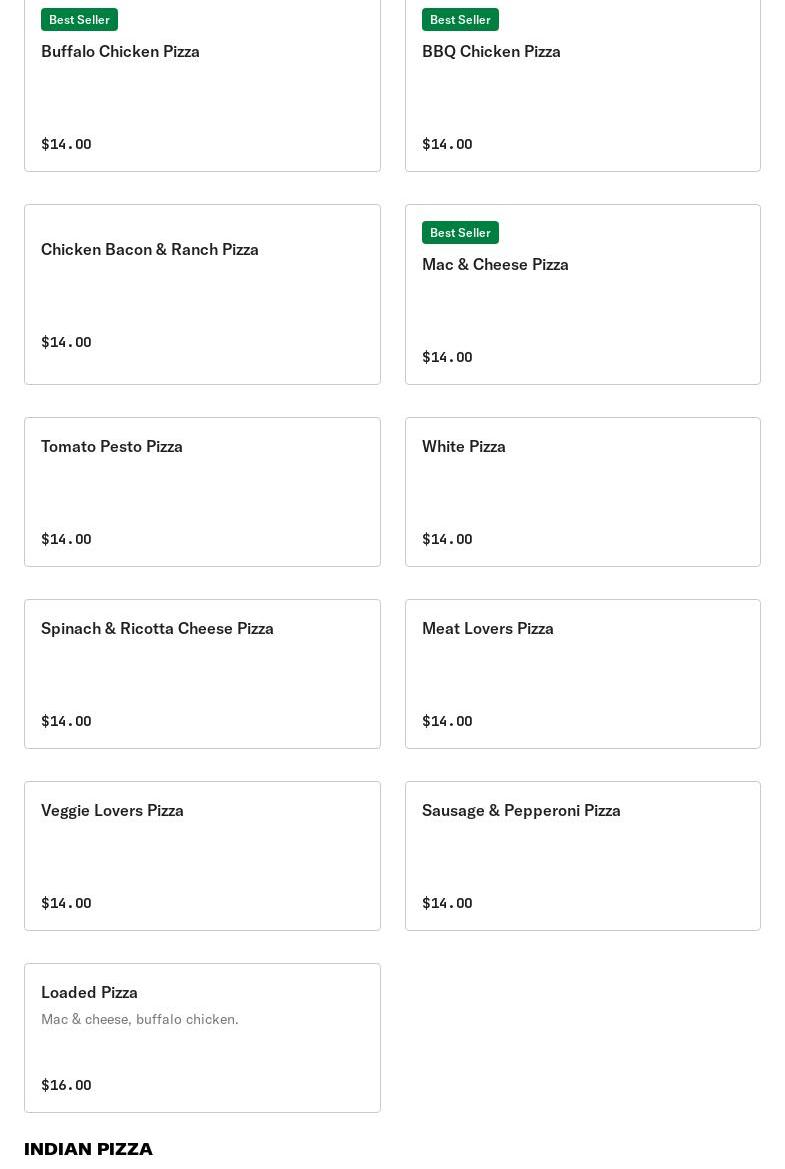785x1169 pixels.
Task: Click Best Seller badge above BBQ Chicken Pizza
Action: click(x=460, y=20)
